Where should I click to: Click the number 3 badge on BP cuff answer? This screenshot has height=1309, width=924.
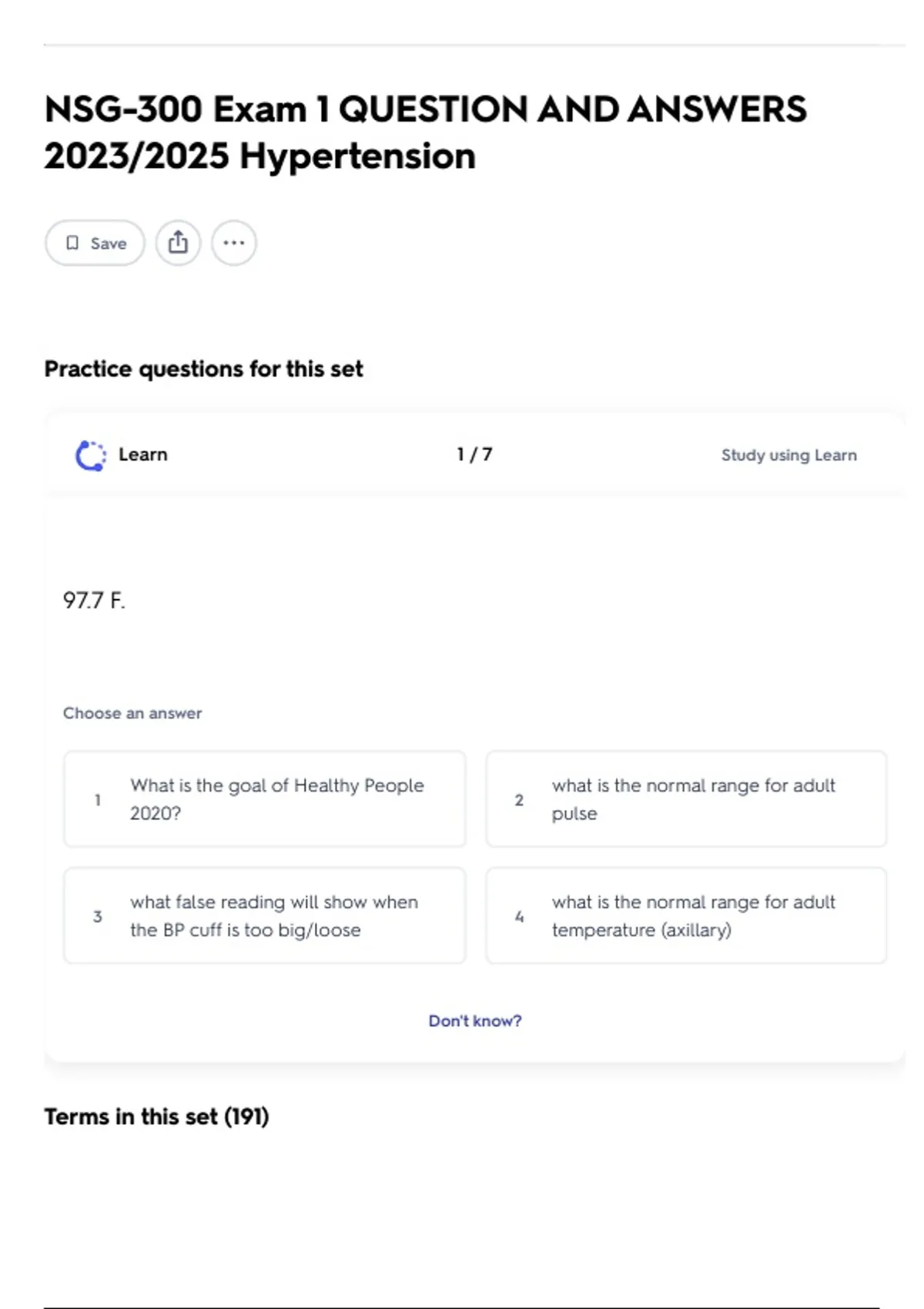point(98,916)
